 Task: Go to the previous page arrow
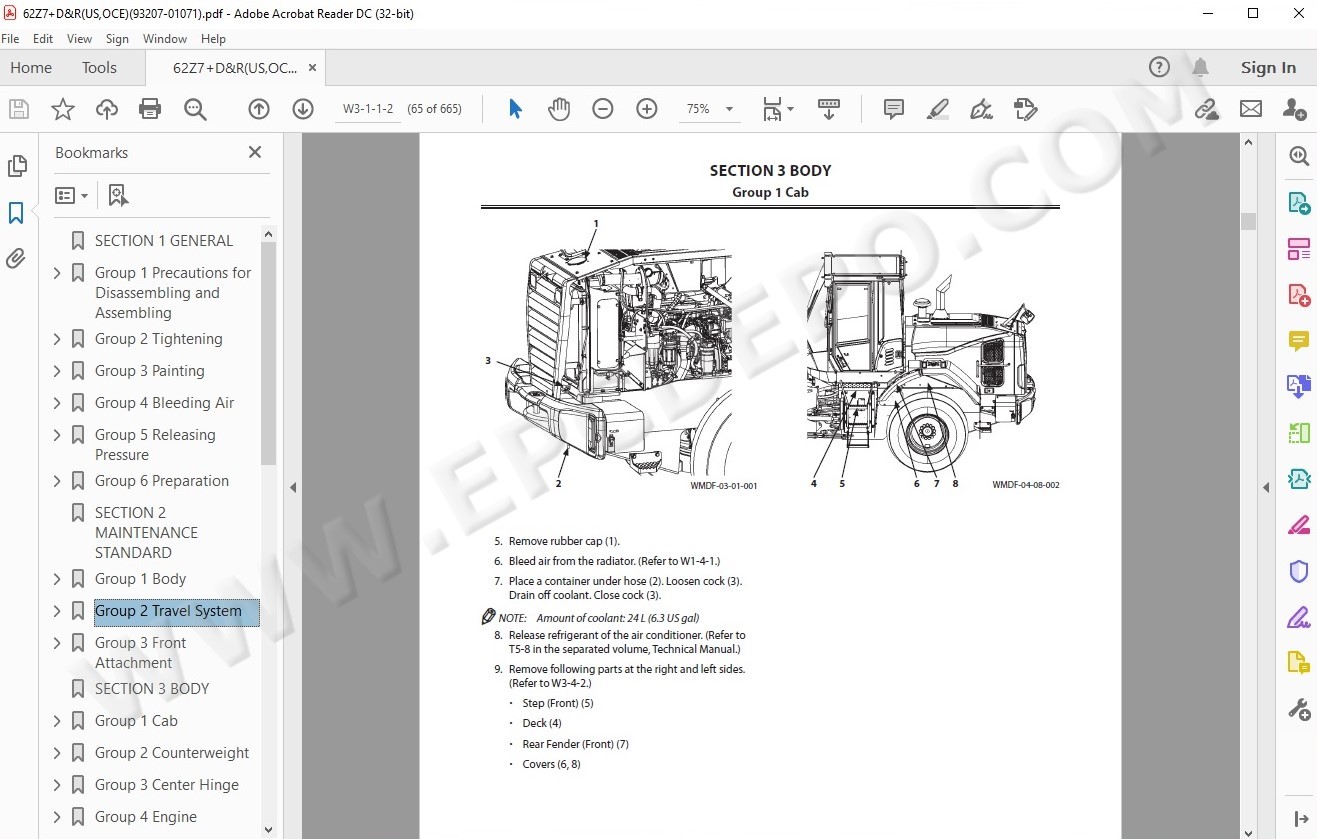pos(259,109)
